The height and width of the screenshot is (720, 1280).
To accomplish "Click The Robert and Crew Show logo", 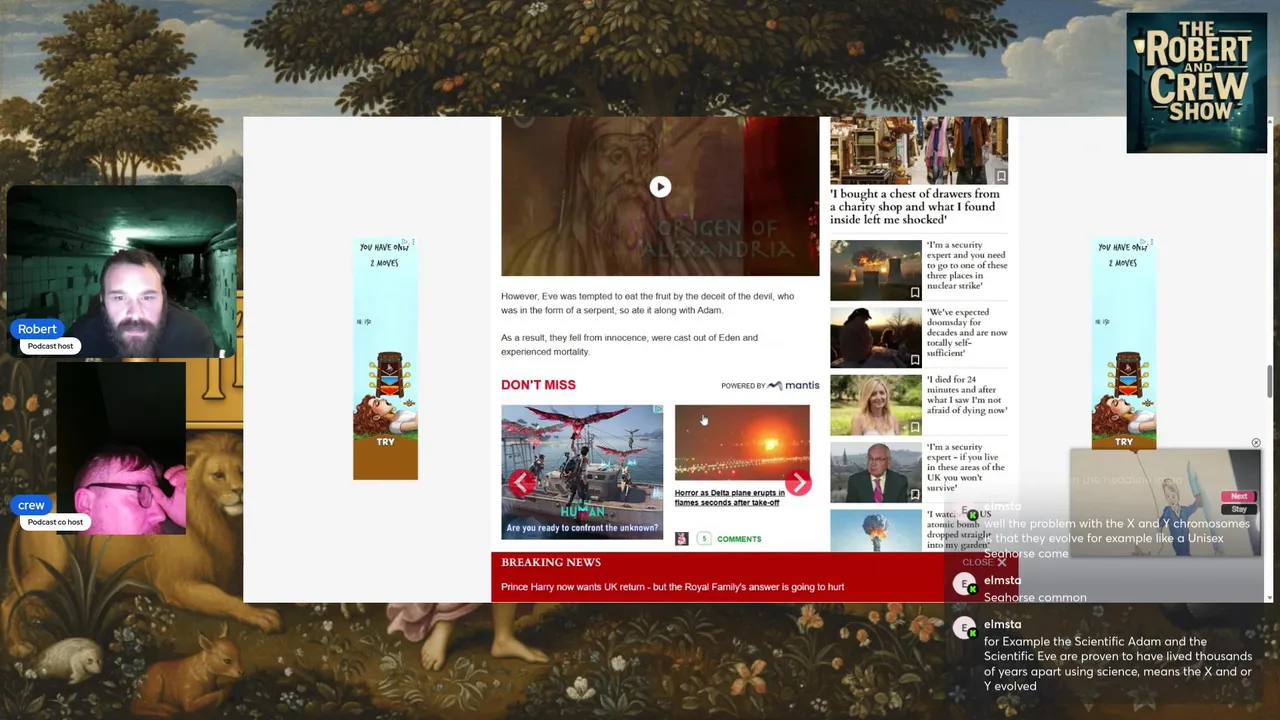I will tap(1197, 82).
